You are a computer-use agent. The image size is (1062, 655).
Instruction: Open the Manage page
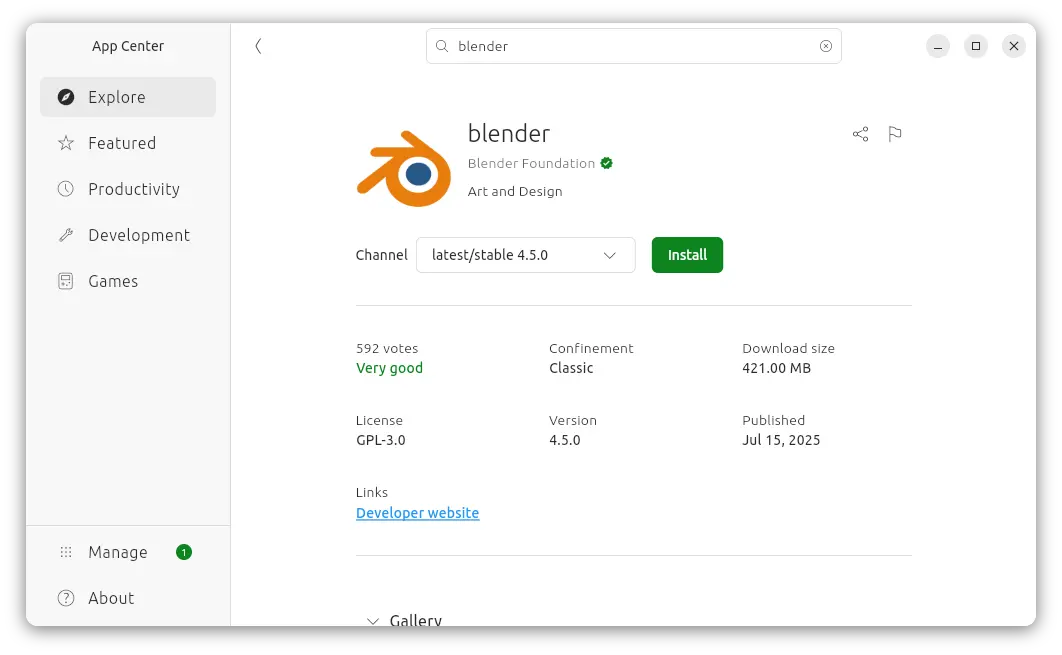click(128, 552)
